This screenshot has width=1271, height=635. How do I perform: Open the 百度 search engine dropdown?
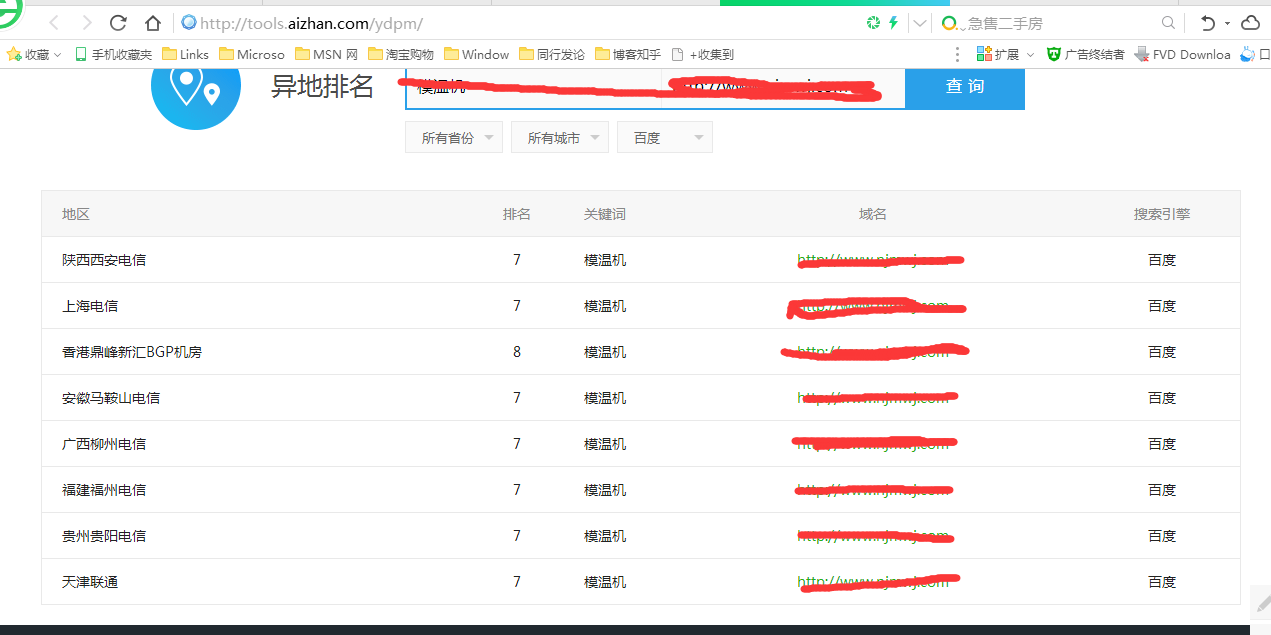(x=665, y=138)
